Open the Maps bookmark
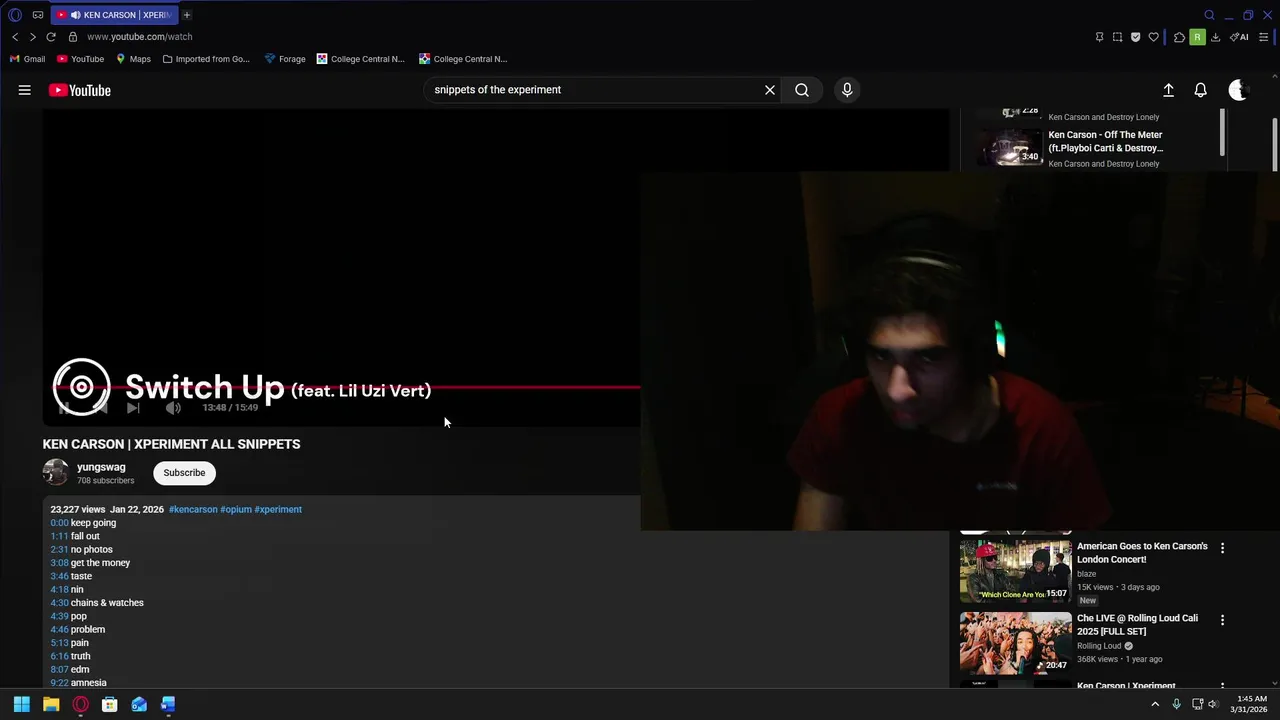The image size is (1280, 720). pos(133,59)
